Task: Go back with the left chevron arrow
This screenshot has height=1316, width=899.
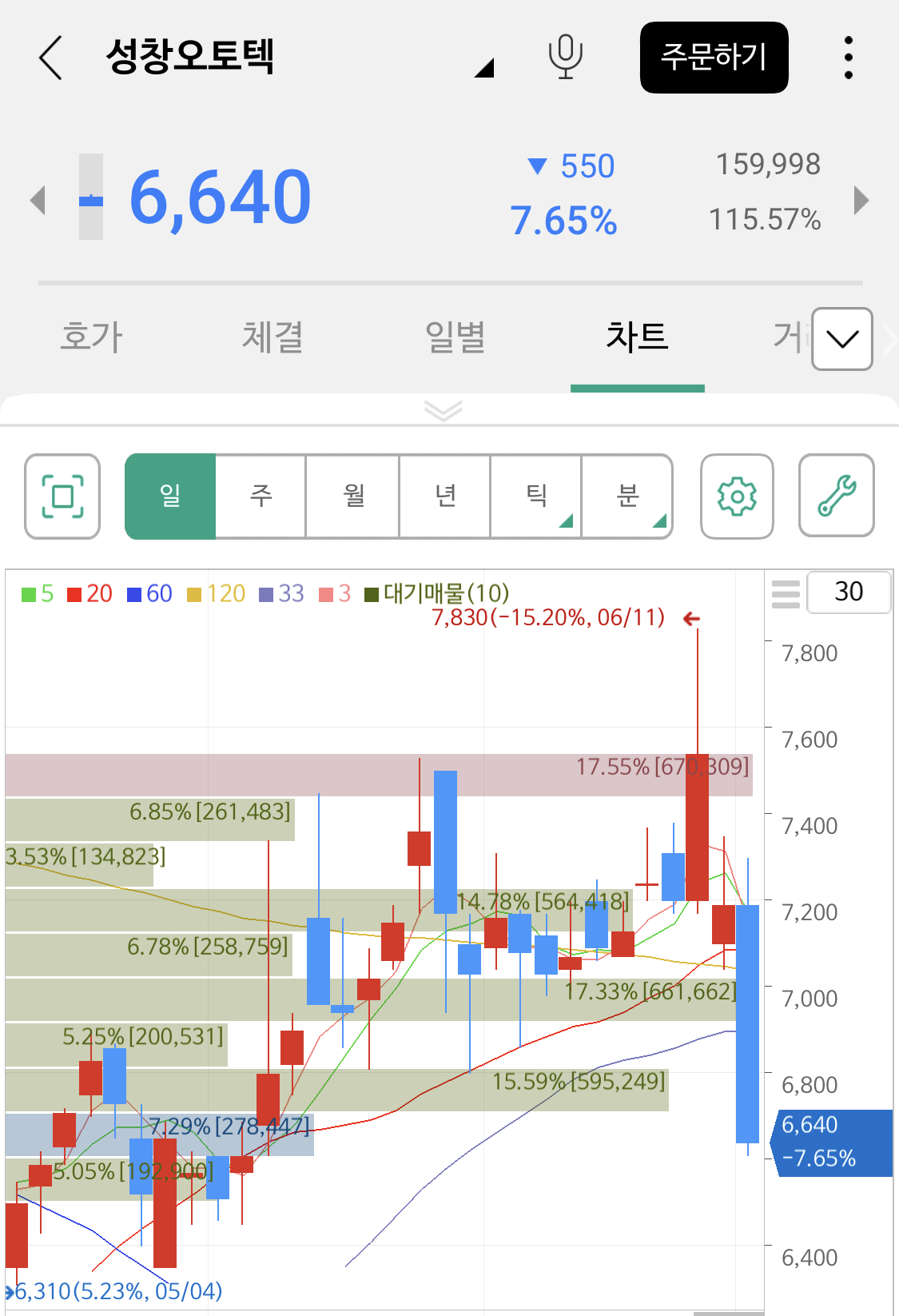Action: click(x=51, y=58)
